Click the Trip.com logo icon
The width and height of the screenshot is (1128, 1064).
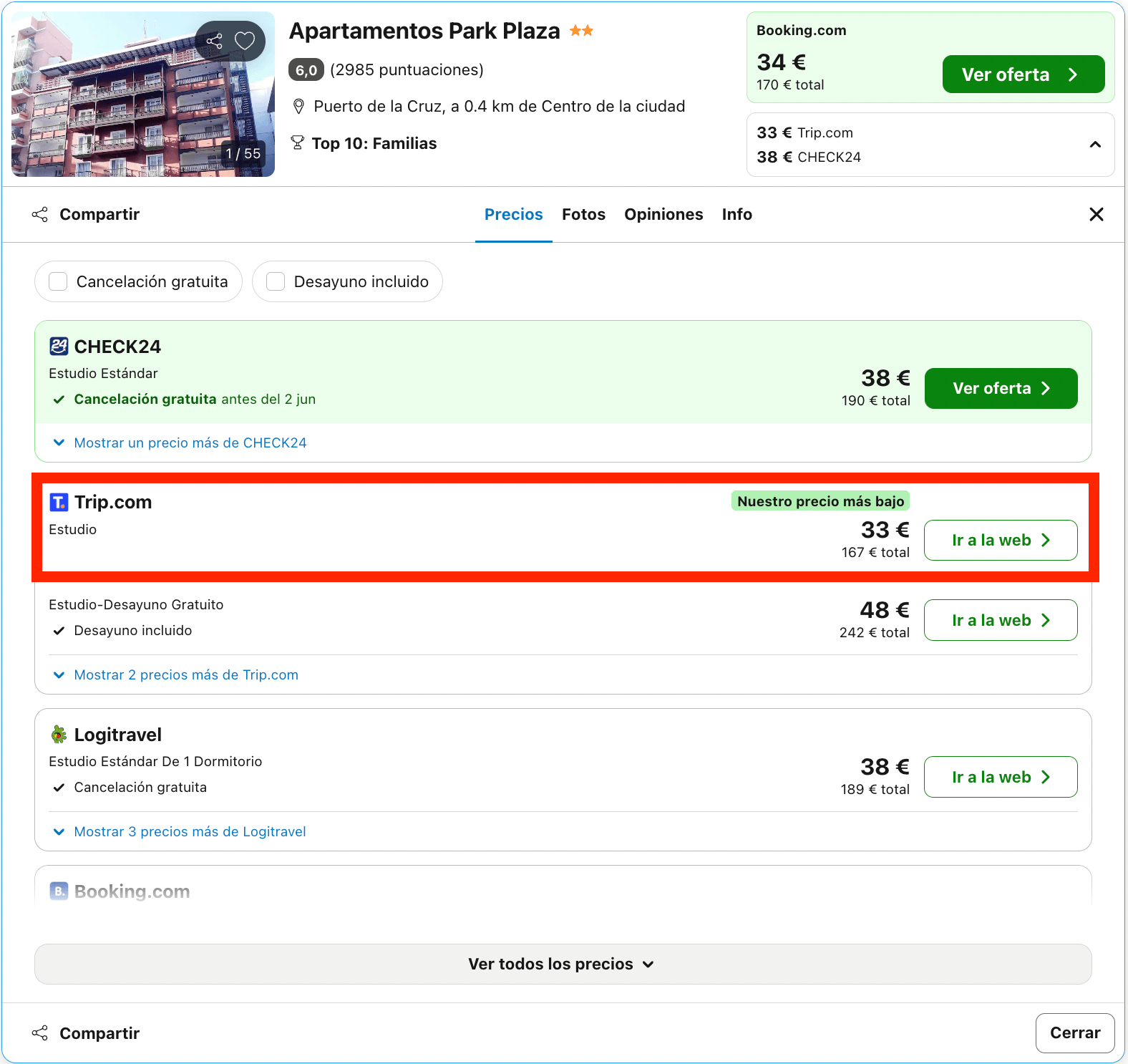(x=59, y=503)
